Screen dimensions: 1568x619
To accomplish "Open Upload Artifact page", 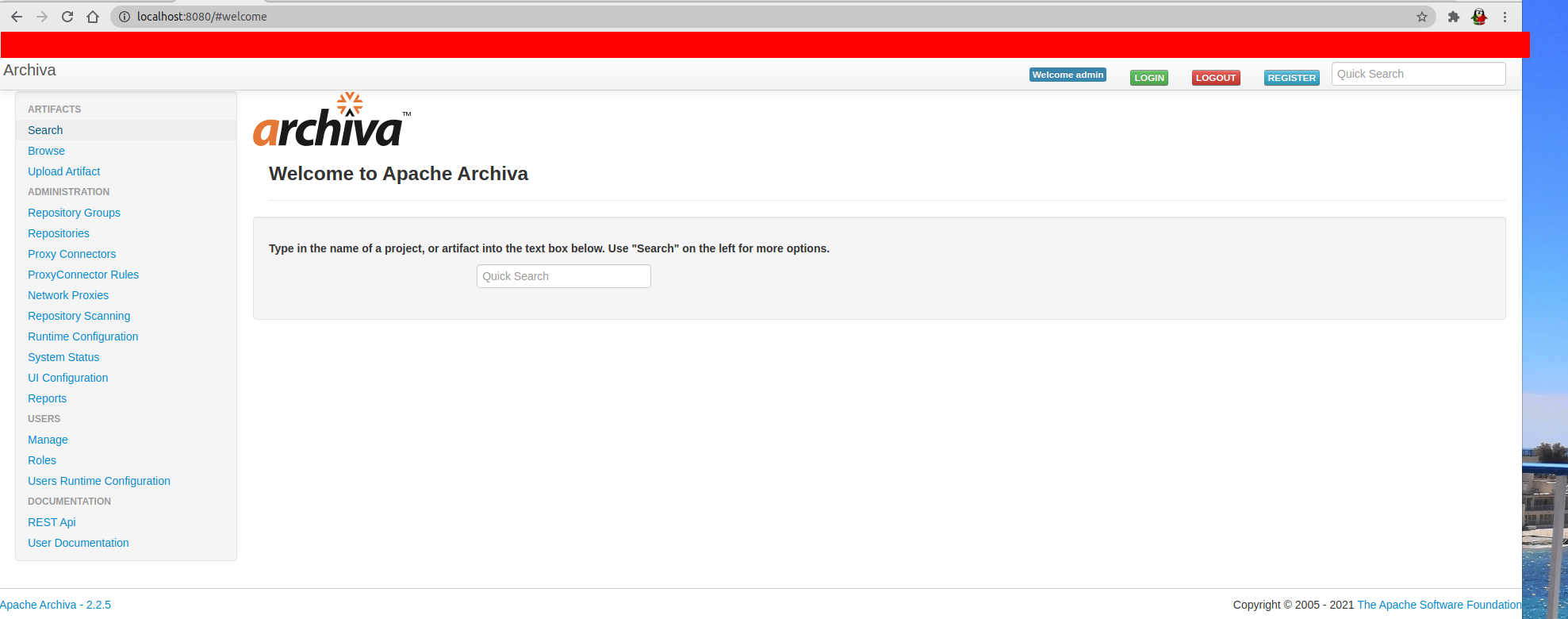I will click(x=63, y=171).
